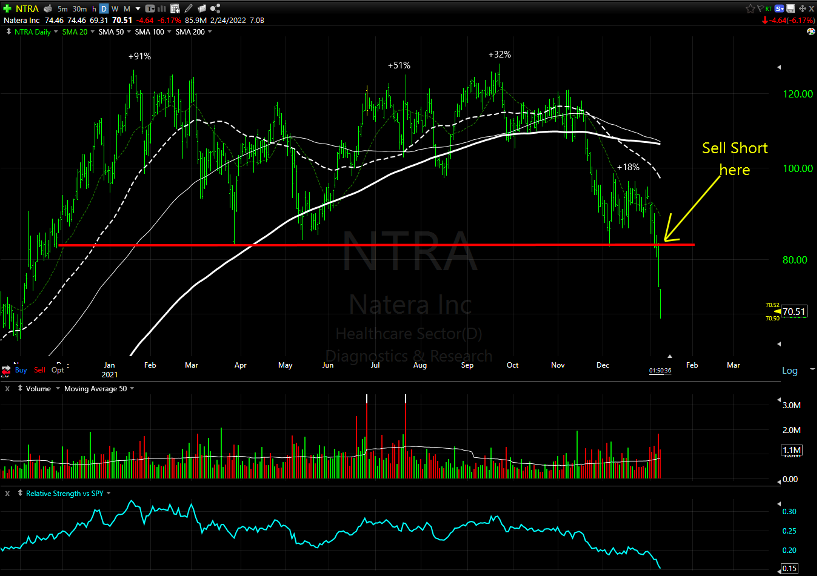This screenshot has width=817, height=576.
Task: Open the blue S layout dropdown
Action: [779, 8]
